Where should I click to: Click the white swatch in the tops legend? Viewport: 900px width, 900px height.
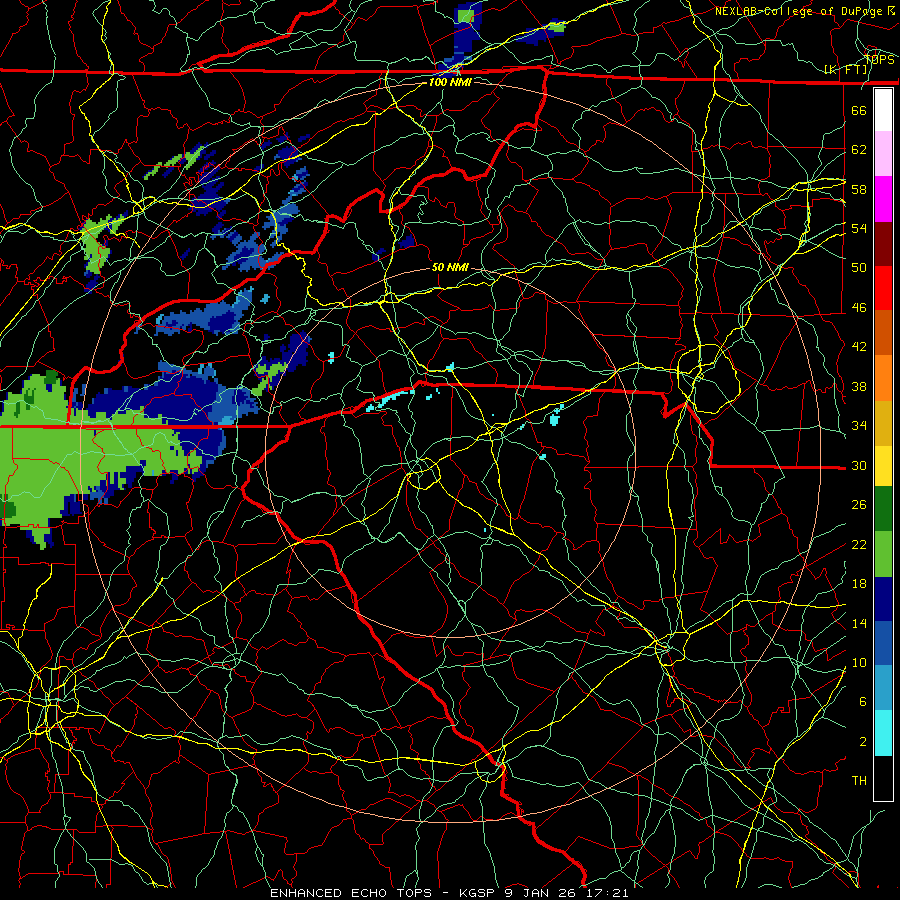883,110
